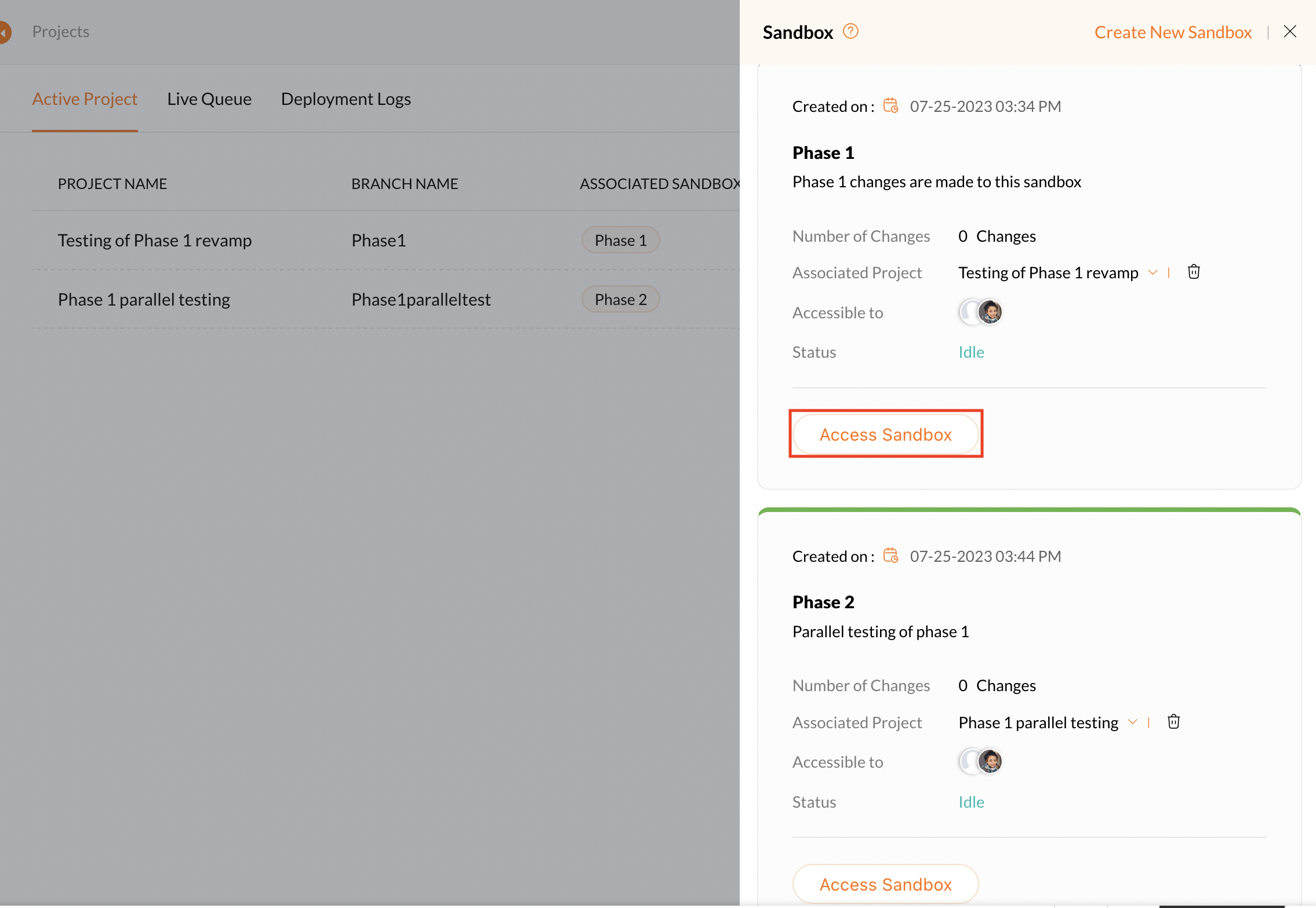Click calendar icon on Phase 1 card
This screenshot has width=1316, height=908.
[890, 106]
